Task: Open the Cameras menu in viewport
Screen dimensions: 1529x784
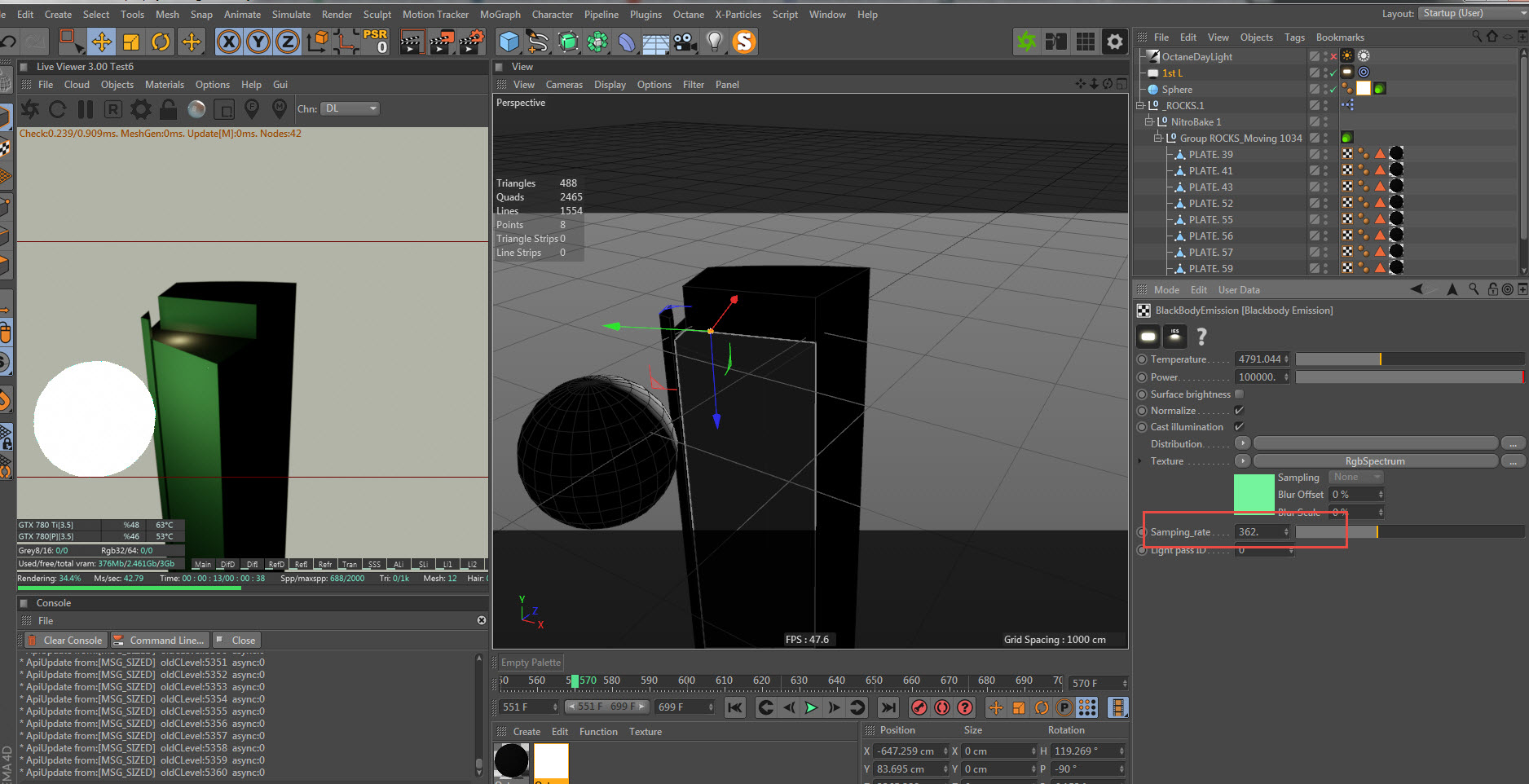Action: (564, 85)
